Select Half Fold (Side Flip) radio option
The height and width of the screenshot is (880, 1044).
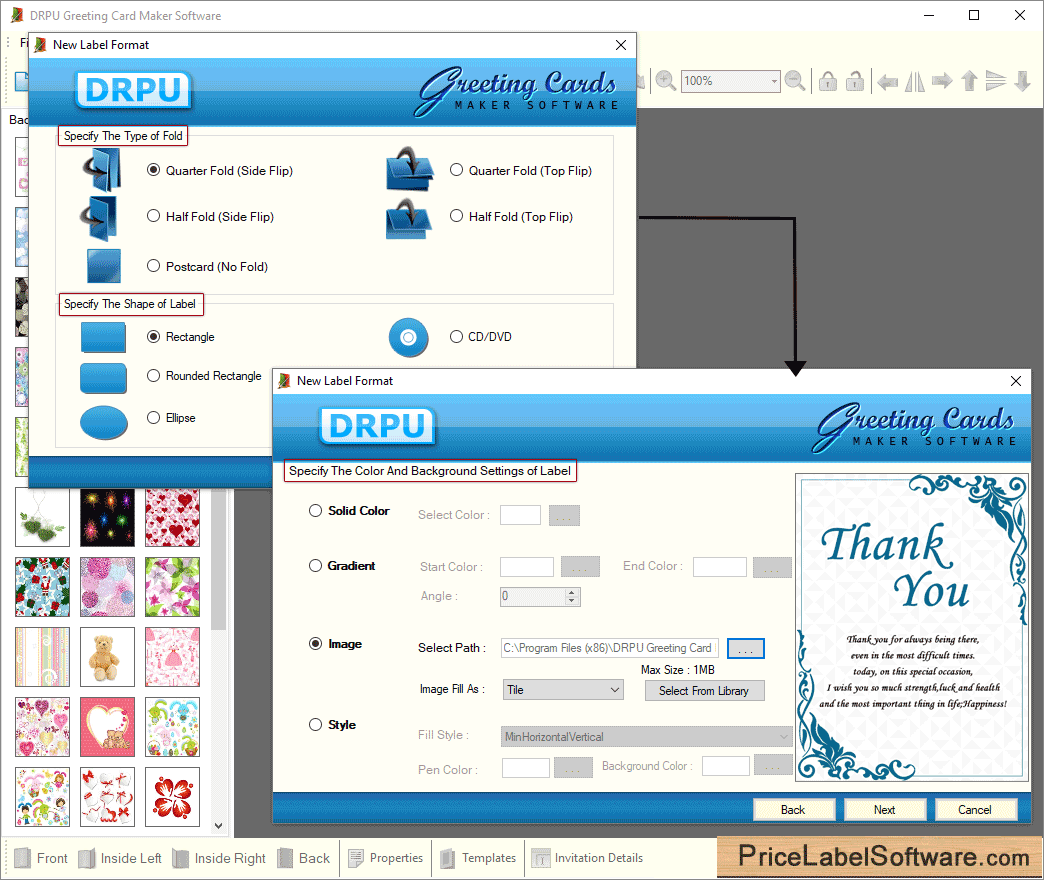point(154,216)
